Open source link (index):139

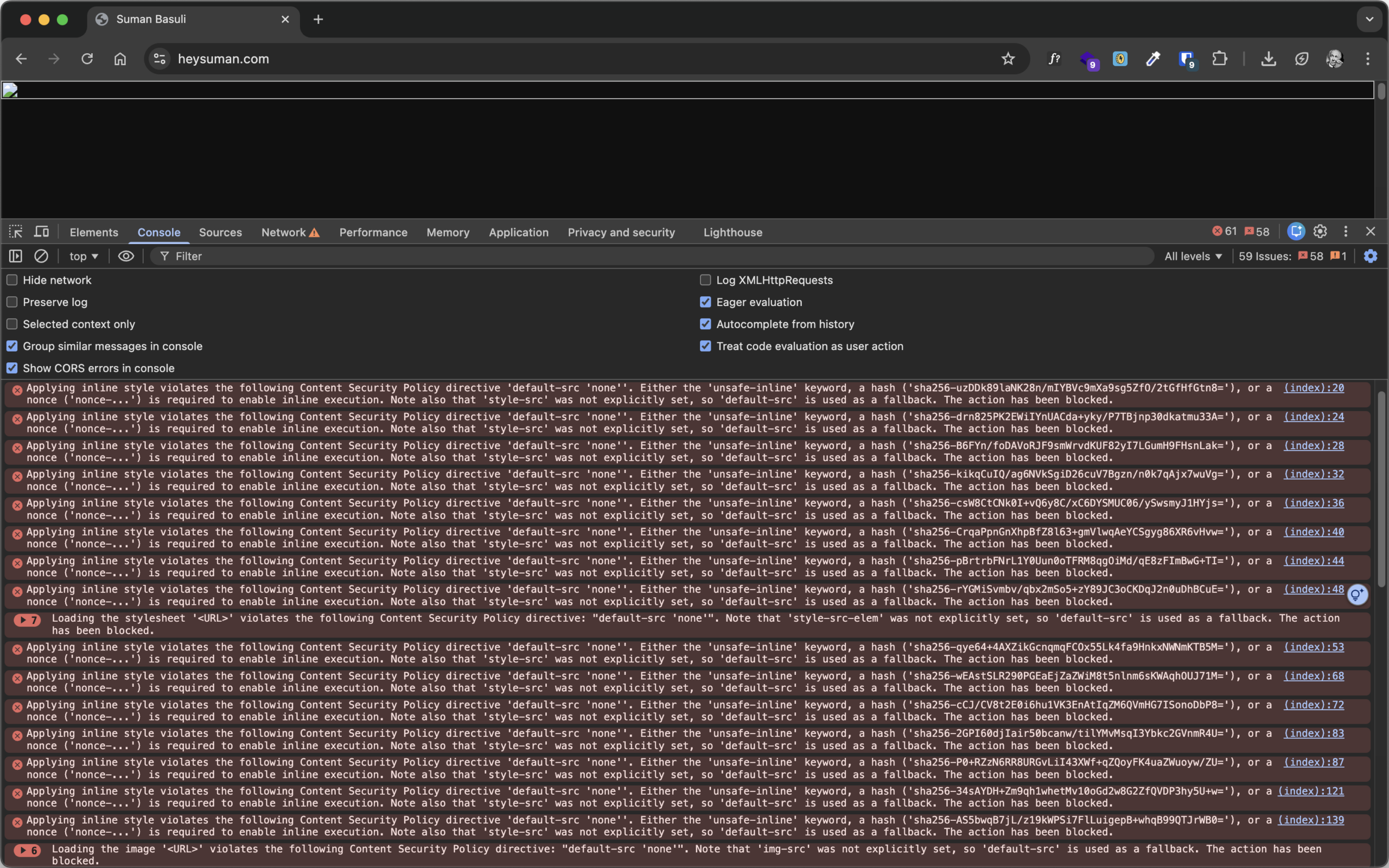click(1311, 820)
